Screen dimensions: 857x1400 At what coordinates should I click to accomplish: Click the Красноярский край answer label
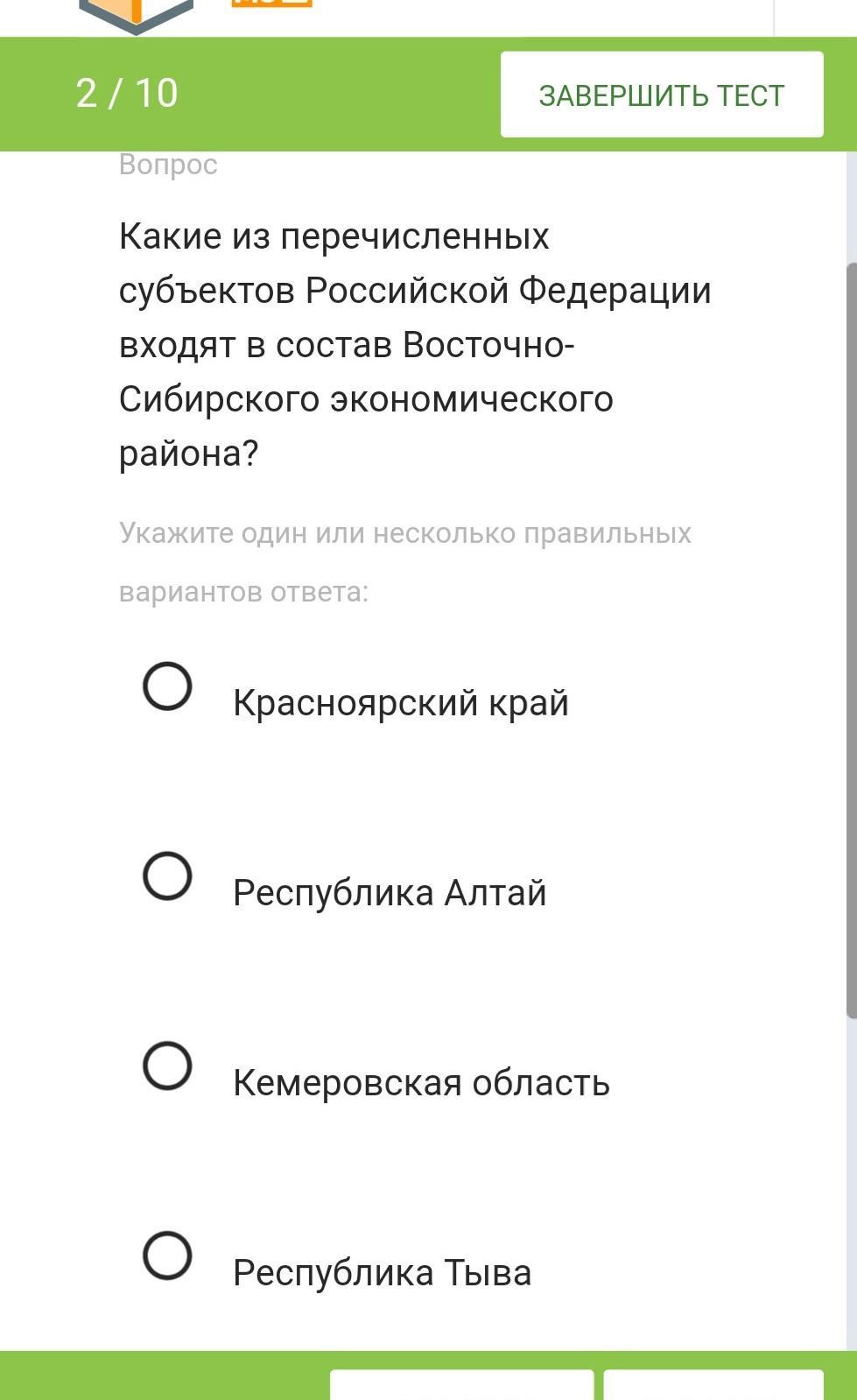[401, 703]
